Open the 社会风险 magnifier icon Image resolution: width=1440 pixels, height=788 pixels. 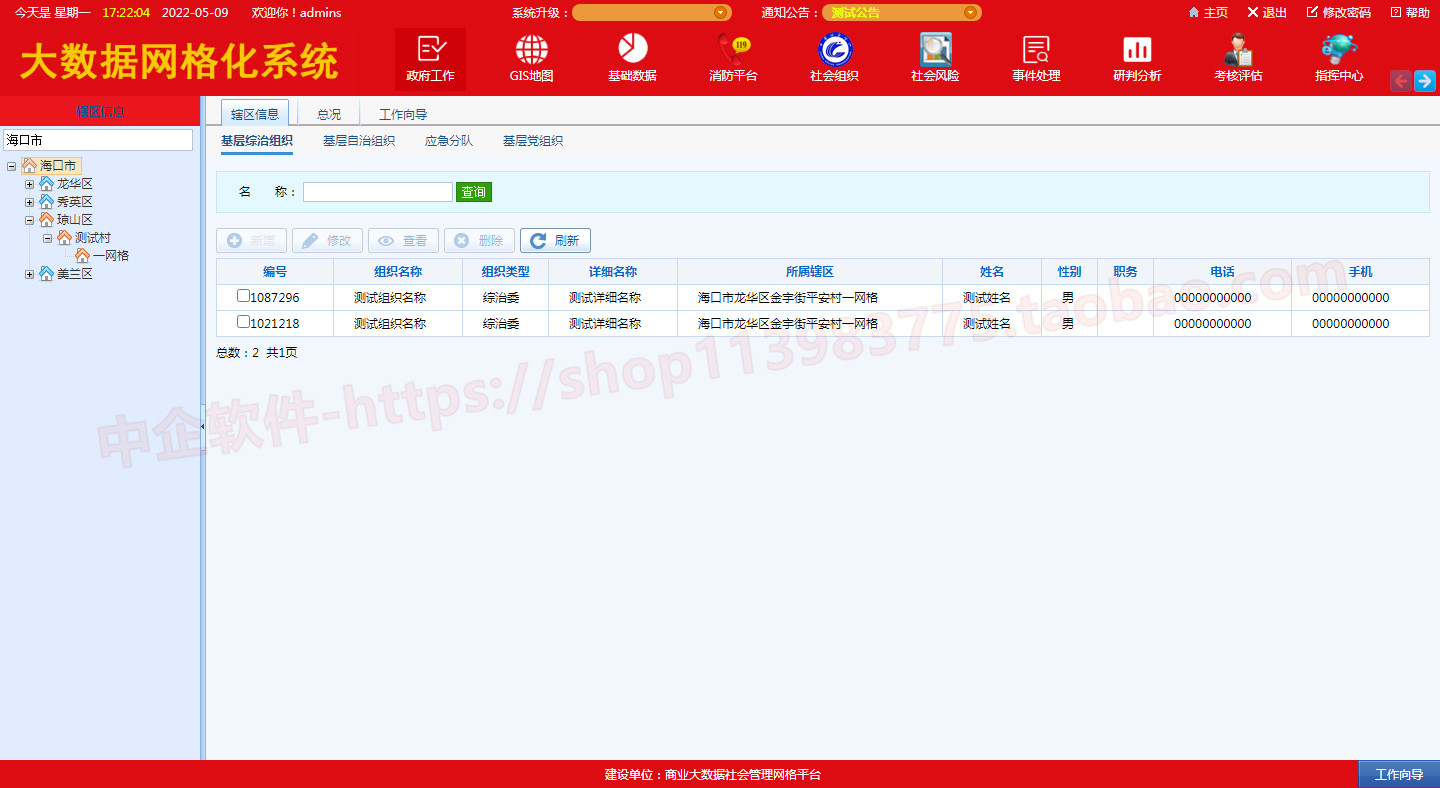point(935,49)
